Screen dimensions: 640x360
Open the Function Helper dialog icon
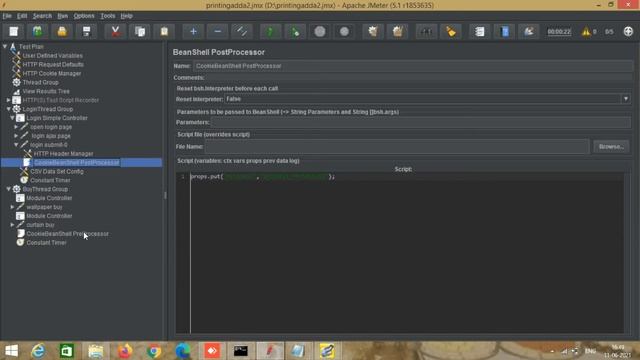pyautogui.click(x=480, y=31)
